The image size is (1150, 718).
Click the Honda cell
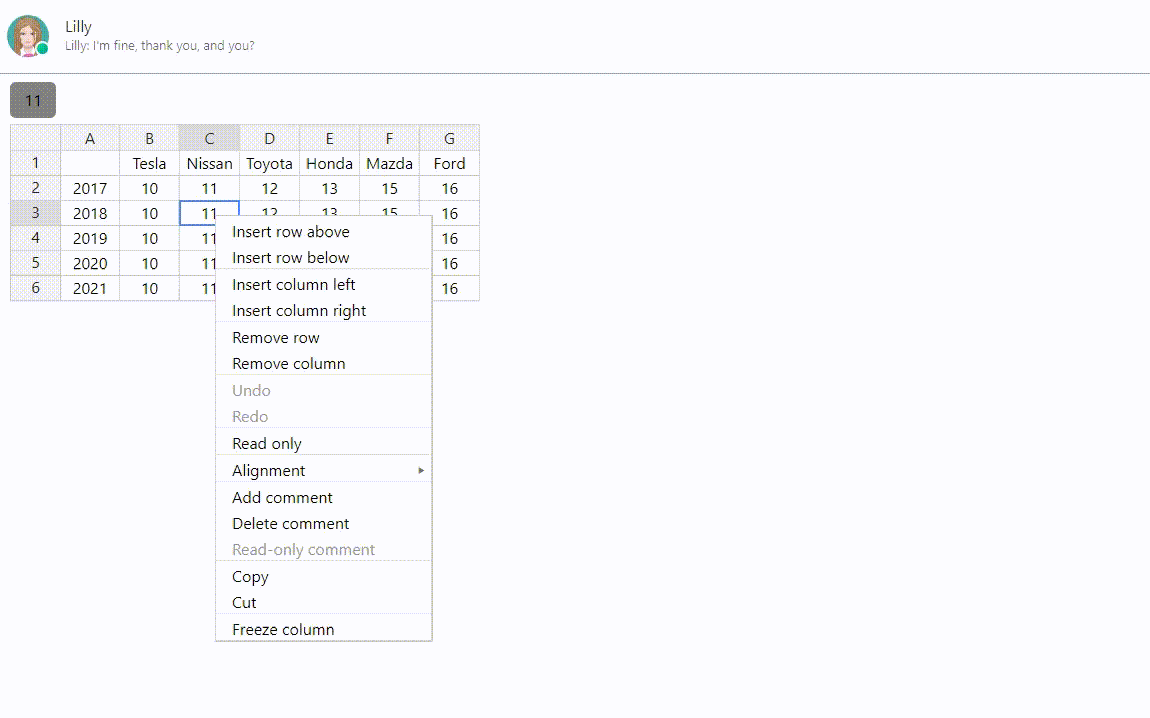[x=329, y=164]
